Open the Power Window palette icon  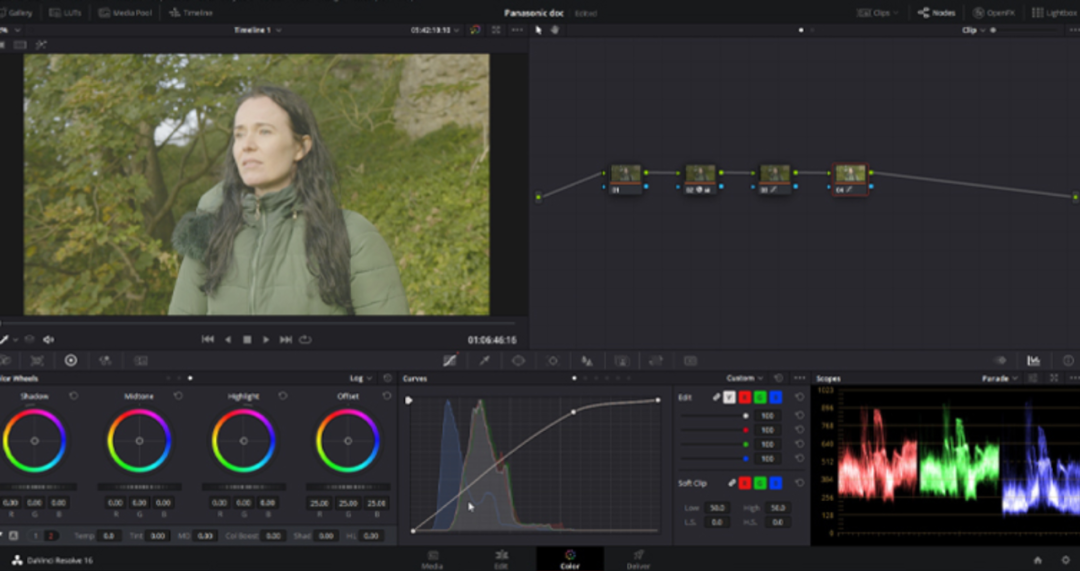coord(518,360)
